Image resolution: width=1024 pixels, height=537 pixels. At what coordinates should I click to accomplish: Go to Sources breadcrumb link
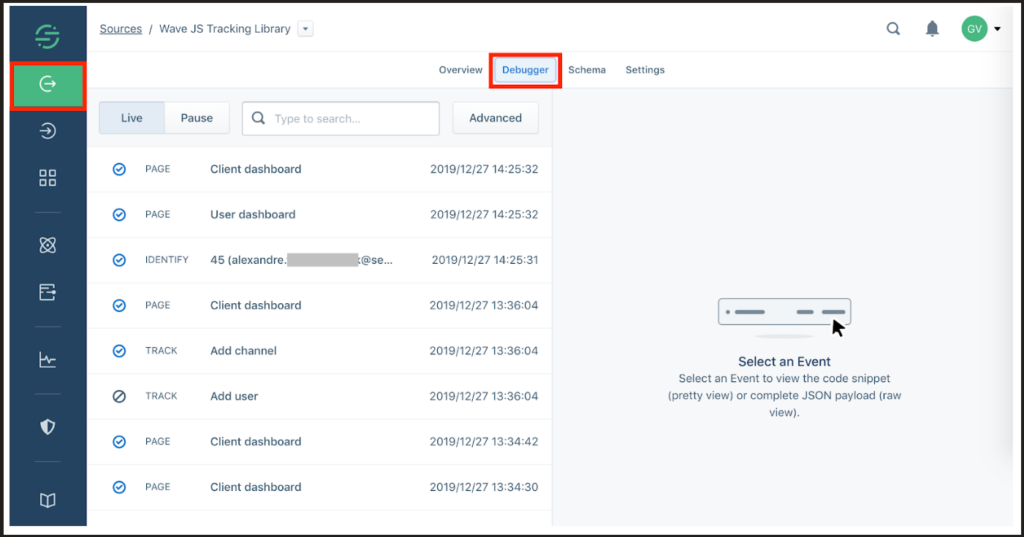121,29
